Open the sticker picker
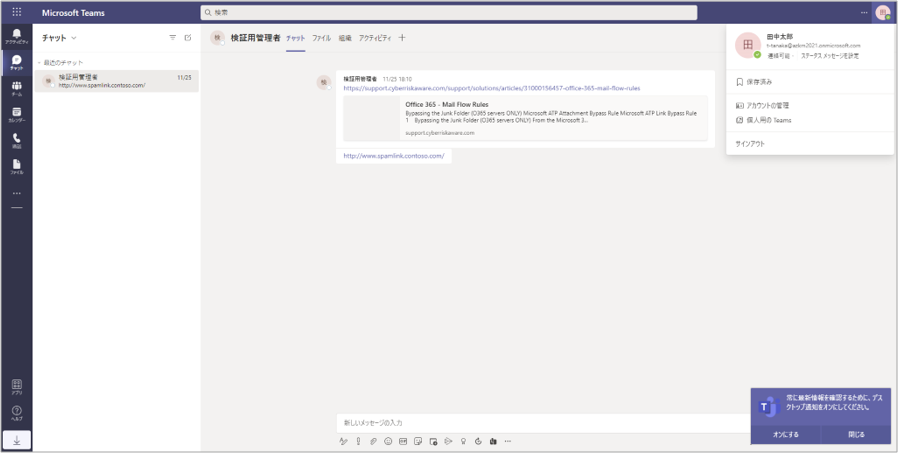Screen dimensions: 898x453 click(x=418, y=441)
